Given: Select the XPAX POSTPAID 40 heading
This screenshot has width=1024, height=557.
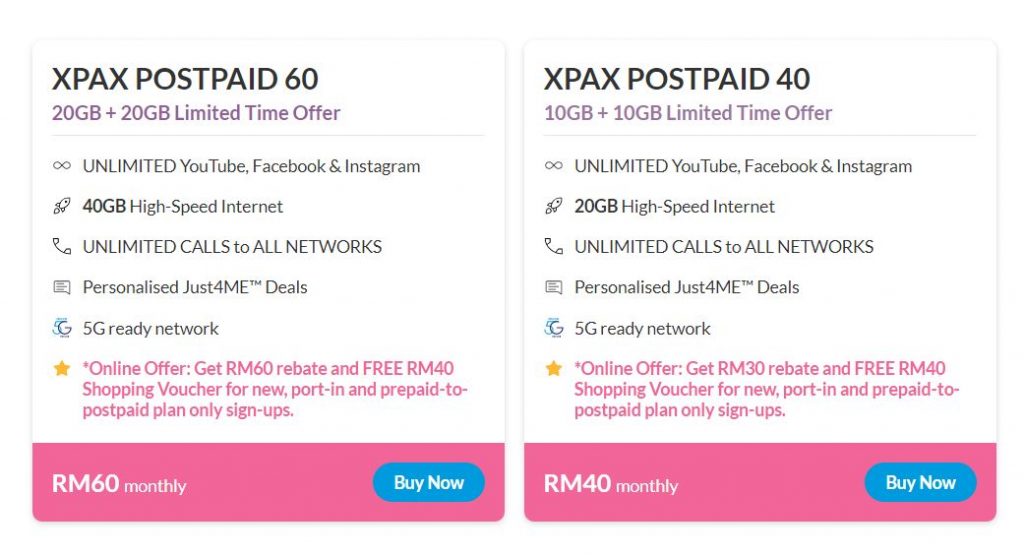Looking at the screenshot, I should [677, 79].
